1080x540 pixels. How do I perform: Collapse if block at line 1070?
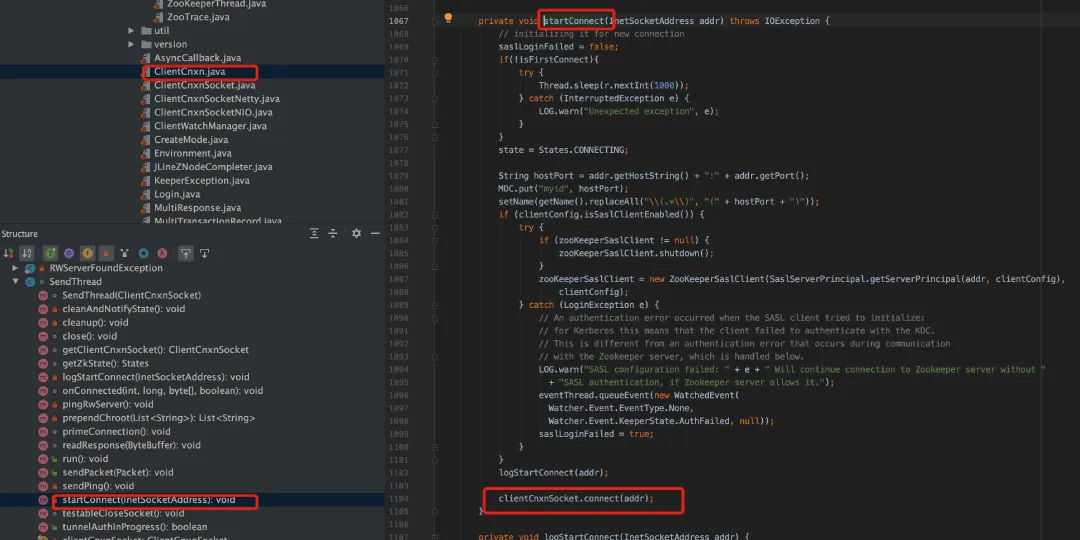[x=435, y=60]
